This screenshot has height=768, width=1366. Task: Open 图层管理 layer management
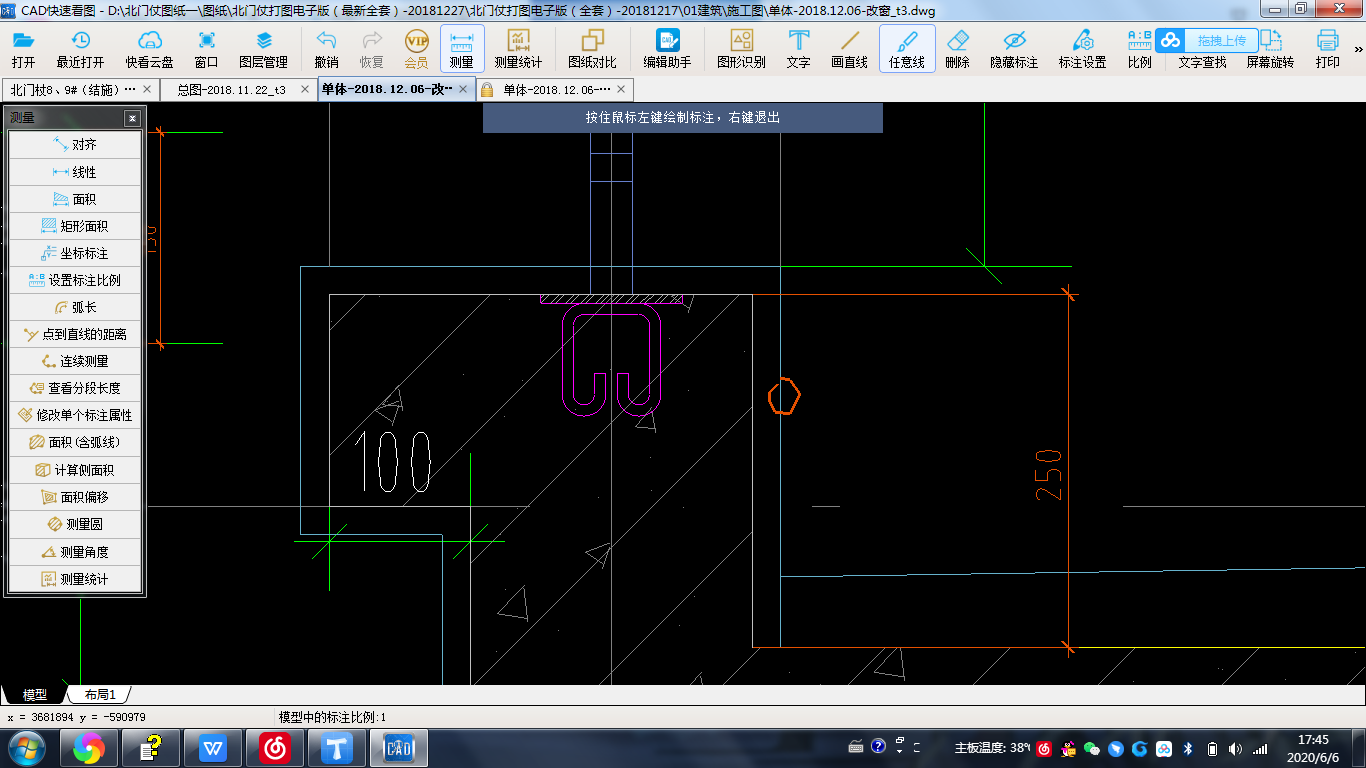(x=263, y=48)
